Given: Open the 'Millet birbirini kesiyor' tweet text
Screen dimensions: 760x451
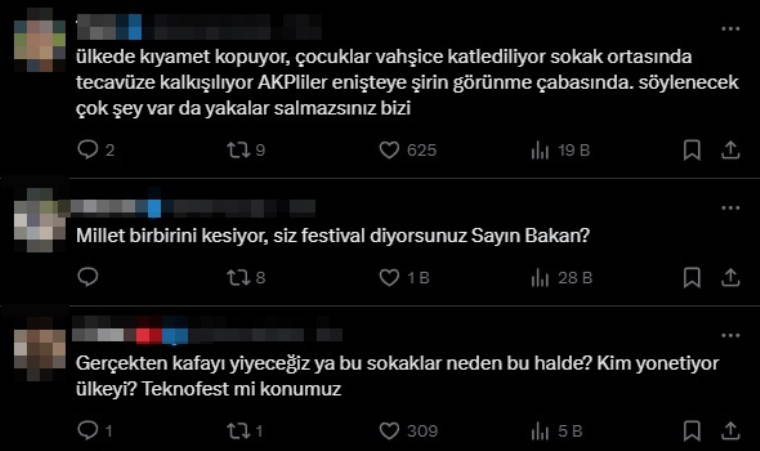Looking at the screenshot, I should [x=334, y=236].
